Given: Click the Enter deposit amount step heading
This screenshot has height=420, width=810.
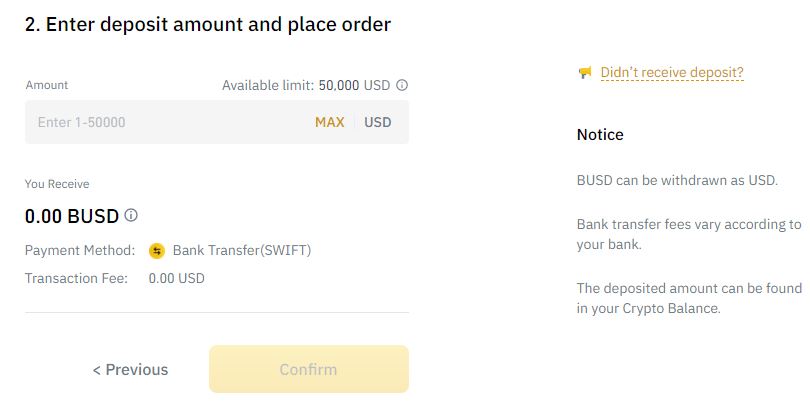Looking at the screenshot, I should (x=208, y=25).
